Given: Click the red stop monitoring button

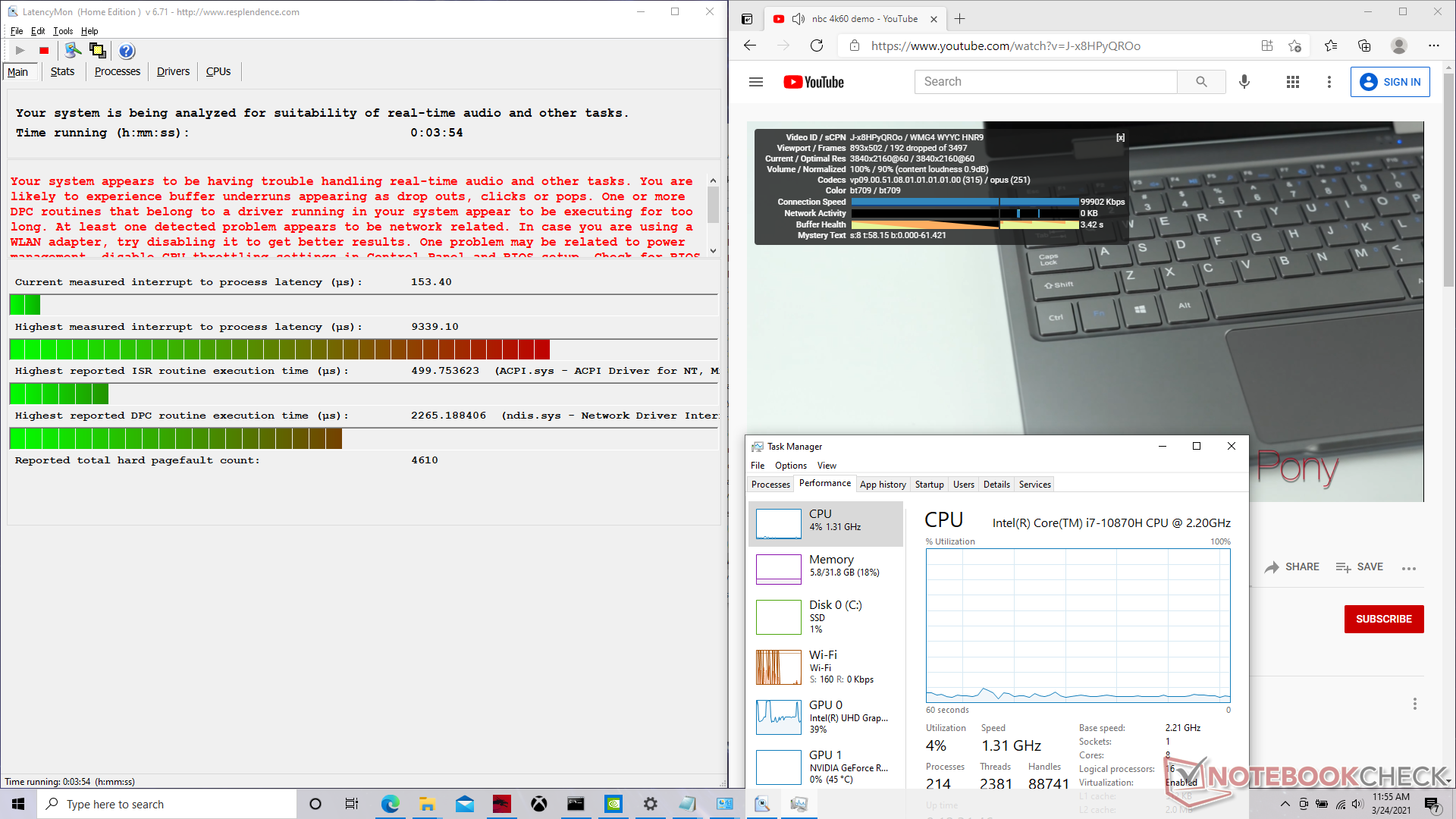Looking at the screenshot, I should tap(44, 51).
